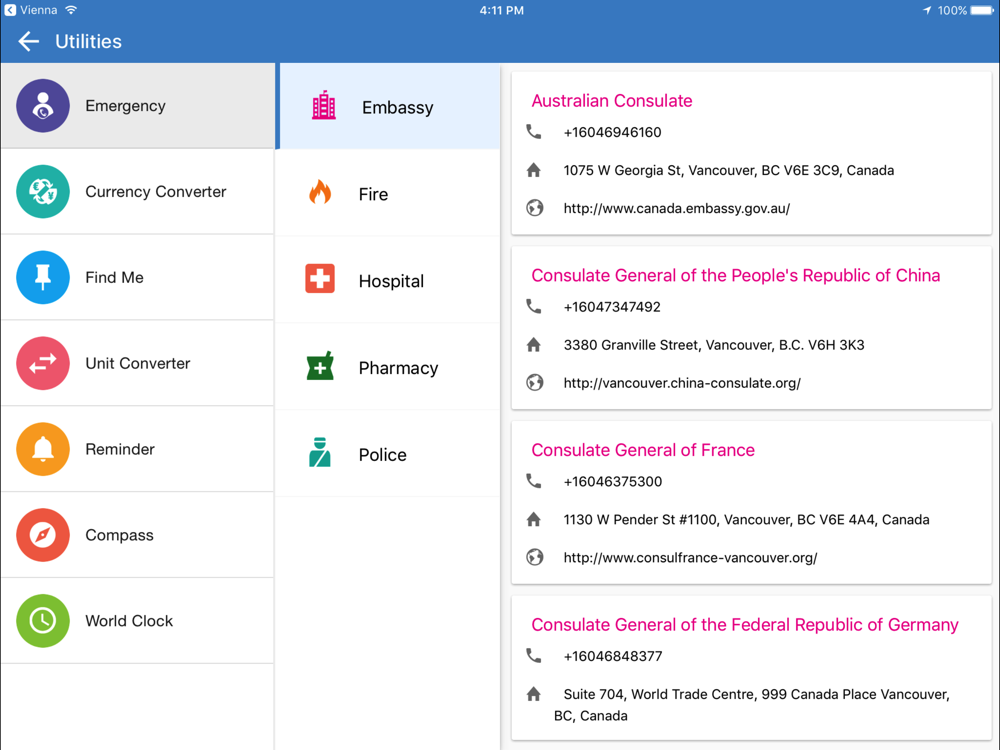Screen dimensions: 1000x750
Task: Open http://www.consulfrance-vancouver.org/ link
Action: [690, 558]
